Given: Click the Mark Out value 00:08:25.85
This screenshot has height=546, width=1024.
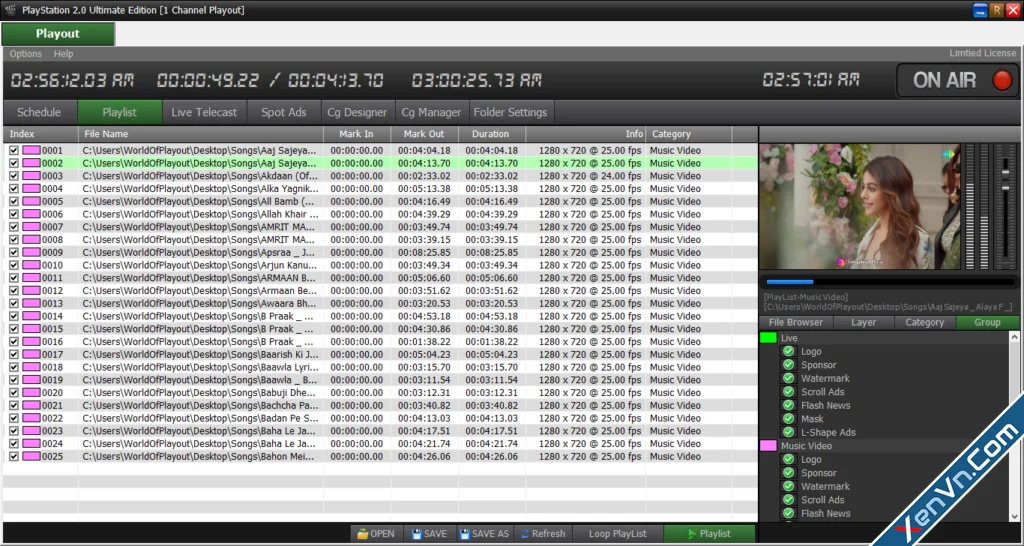Looking at the screenshot, I should pyautogui.click(x=424, y=252).
